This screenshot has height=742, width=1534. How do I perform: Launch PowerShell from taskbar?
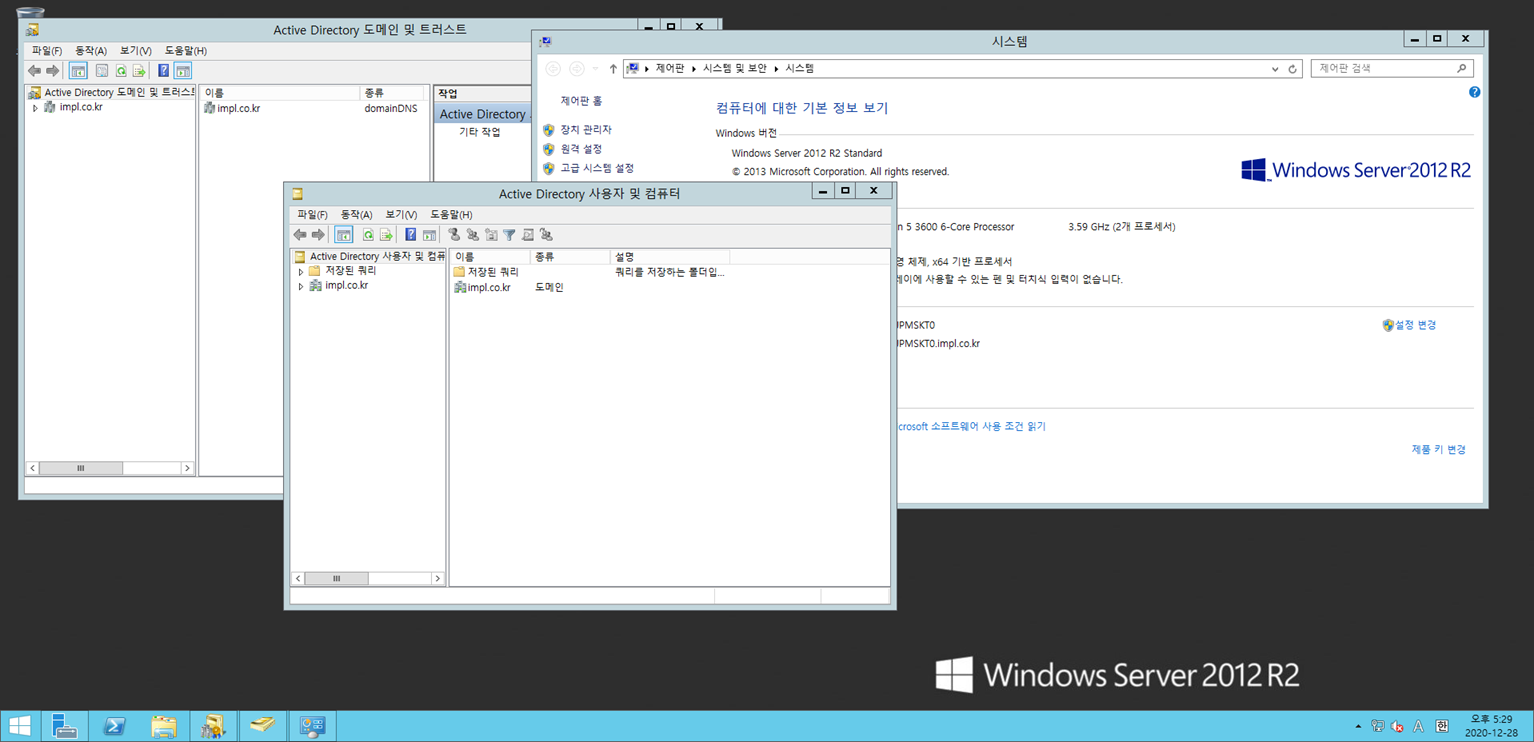114,726
